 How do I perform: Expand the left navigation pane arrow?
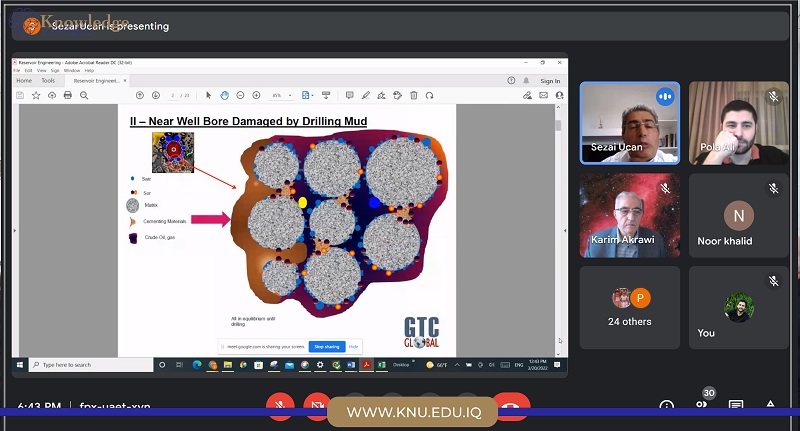point(15,231)
